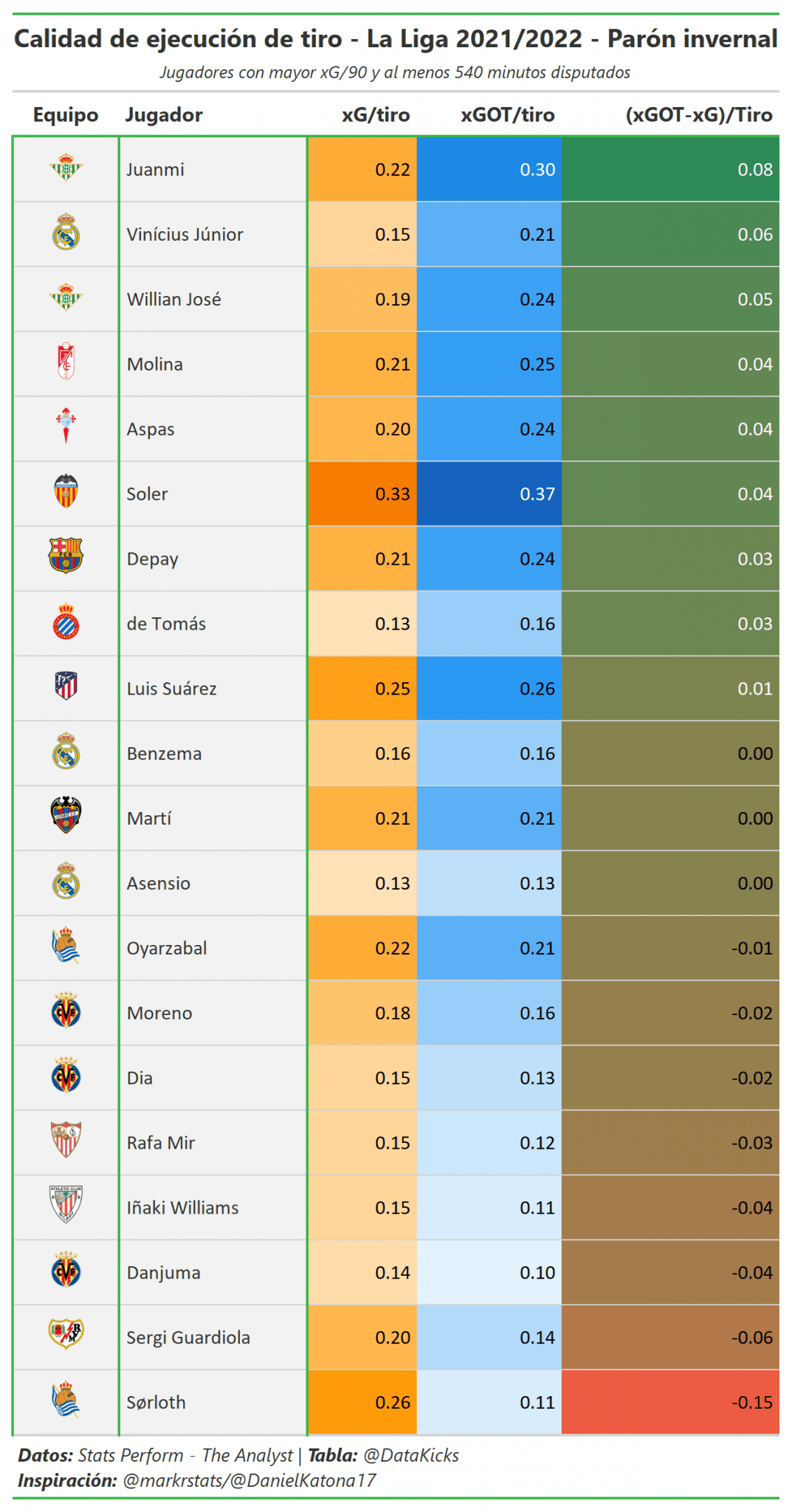Click the Athletic Club crest beside Iñaki Williams
This screenshot has height=1512, width=792.
point(66,1205)
